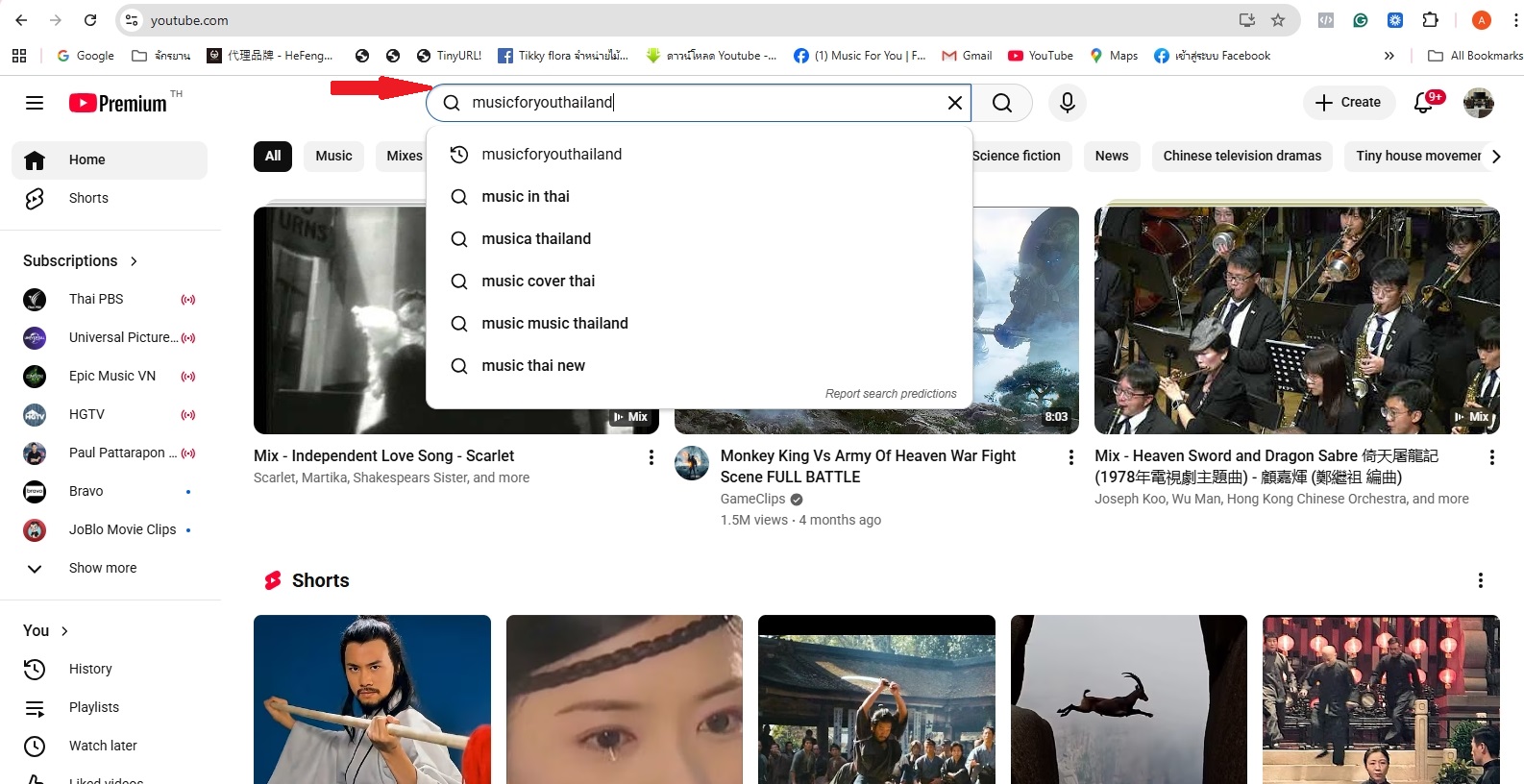Clear the search box text
Image resolution: width=1524 pixels, height=784 pixels.
click(x=954, y=103)
